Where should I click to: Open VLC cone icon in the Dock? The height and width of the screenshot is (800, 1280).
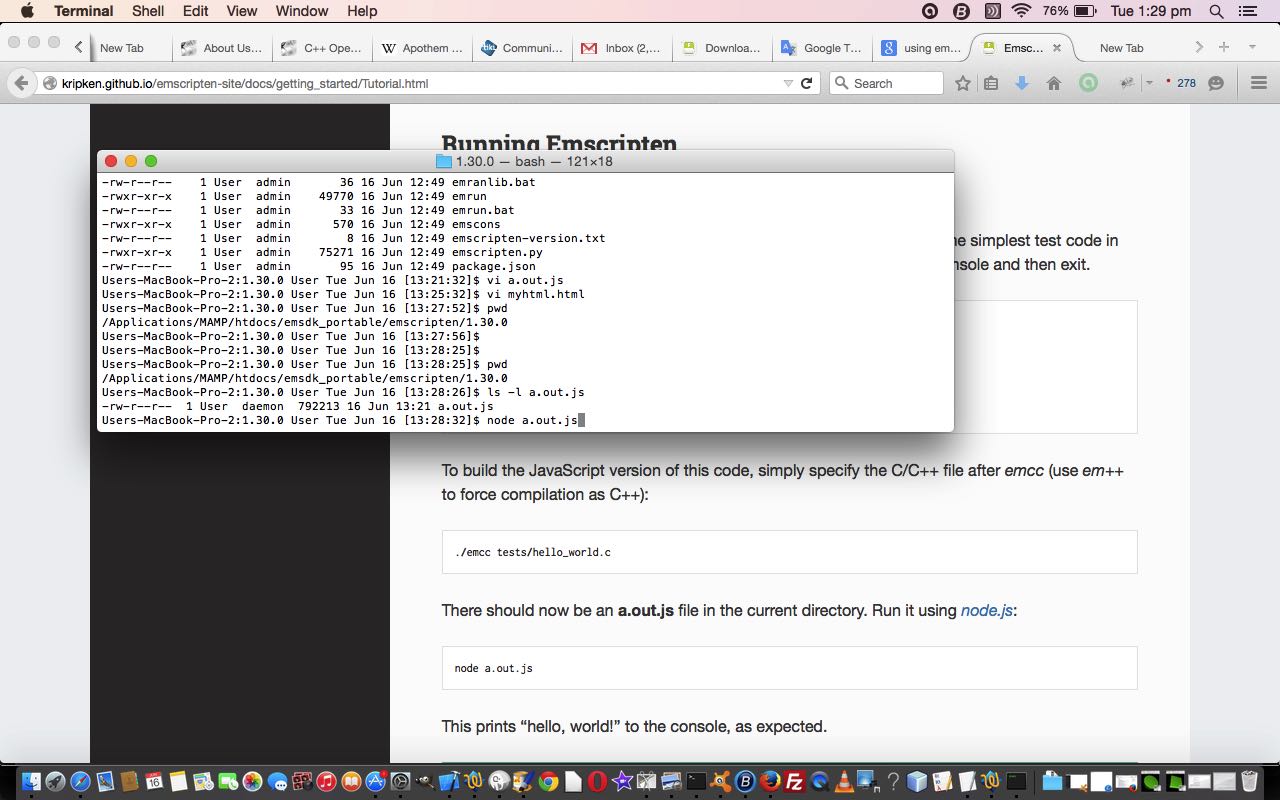844,782
